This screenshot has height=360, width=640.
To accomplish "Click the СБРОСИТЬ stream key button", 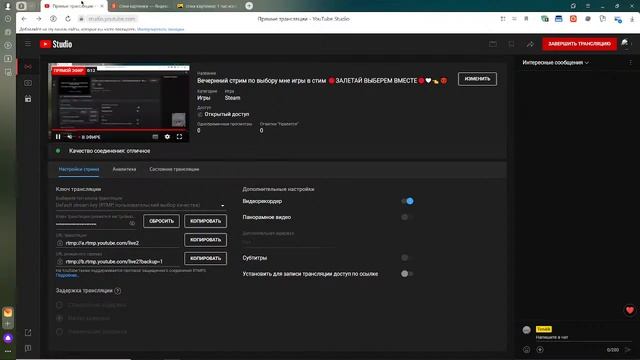I will tap(161, 221).
